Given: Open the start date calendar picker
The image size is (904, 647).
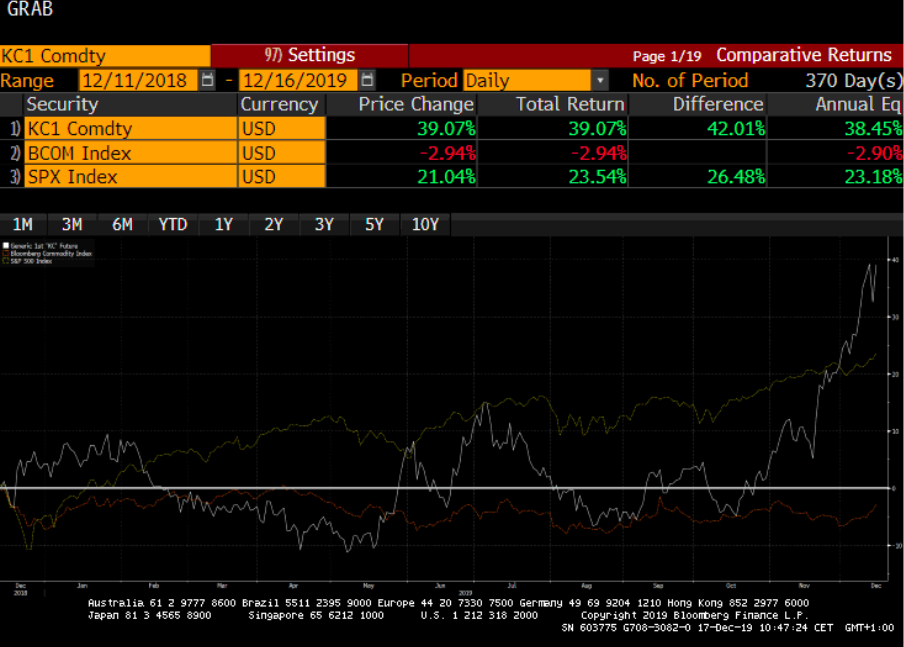Looking at the screenshot, I should point(207,80).
